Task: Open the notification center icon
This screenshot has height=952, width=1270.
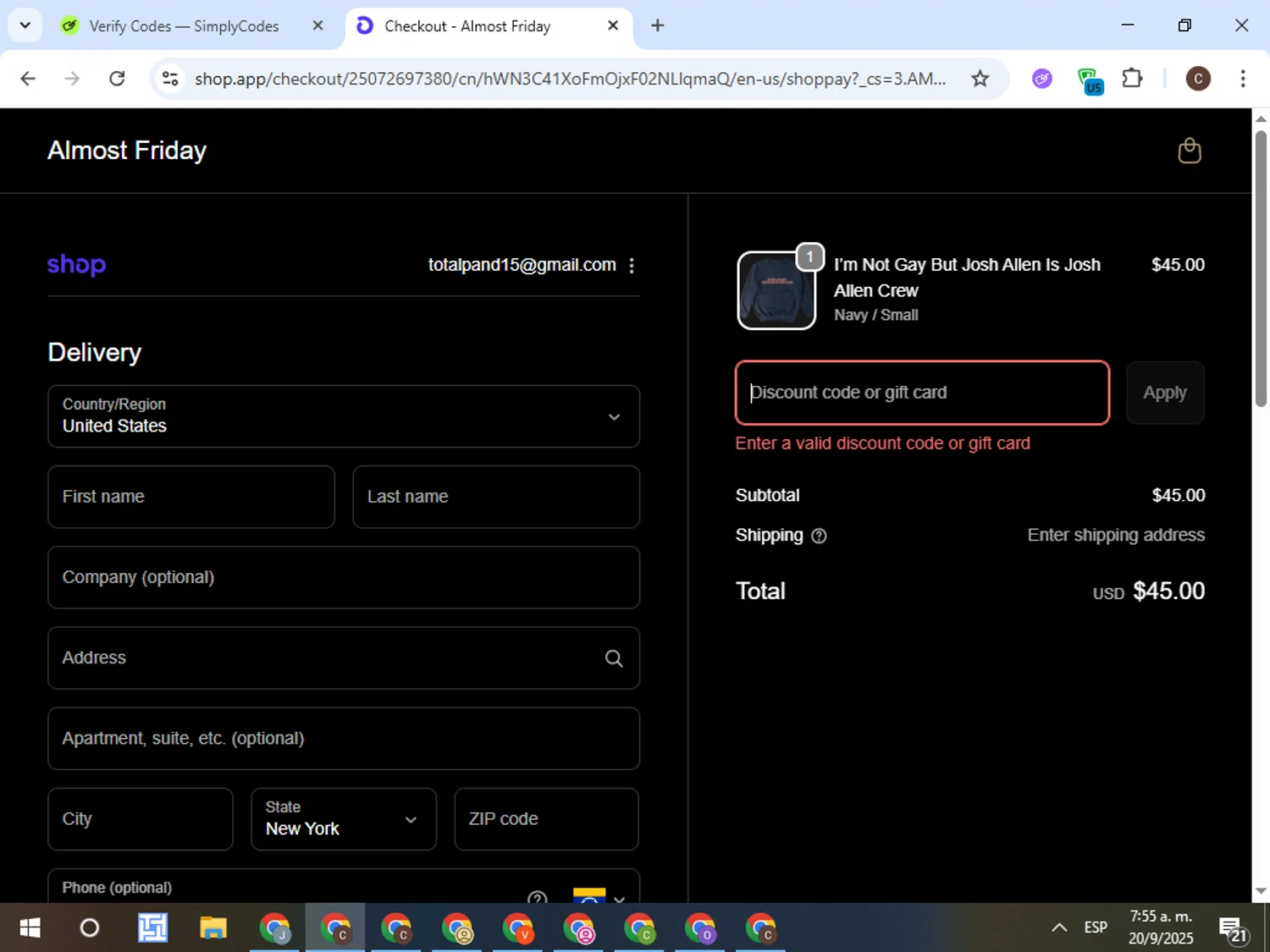Action: (1233, 929)
